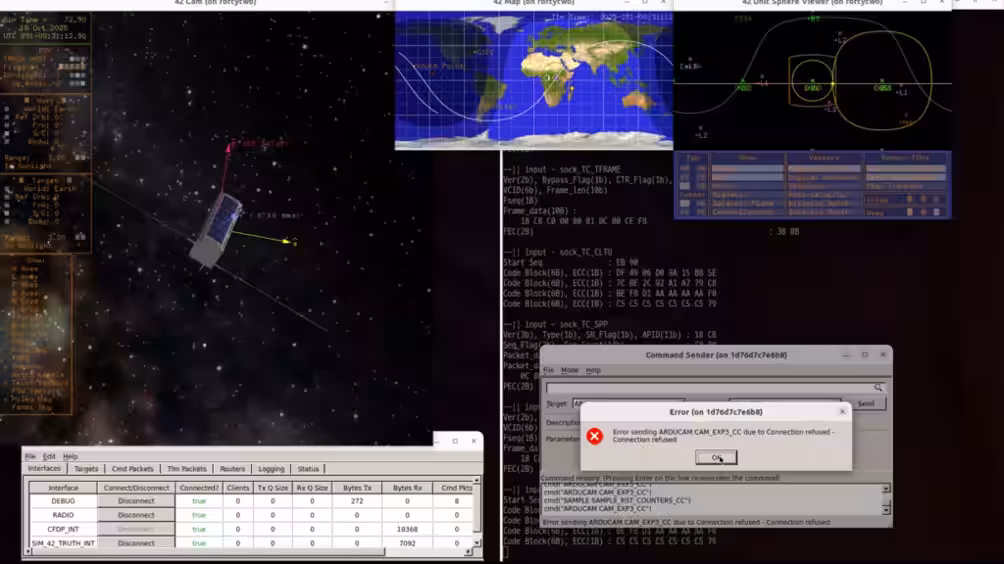Switch to the Tlm Packets tab
Screen dimensions: 1004x564
(x=187, y=469)
